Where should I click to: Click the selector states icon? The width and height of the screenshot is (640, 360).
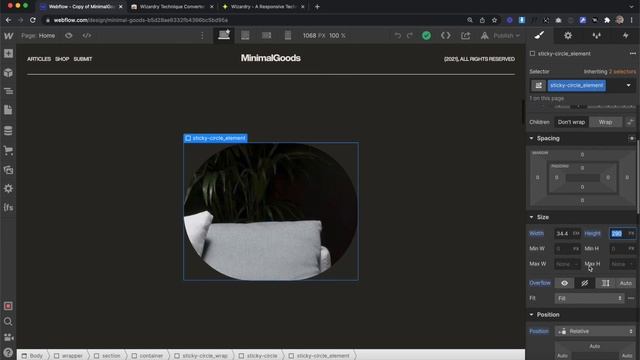(538, 85)
